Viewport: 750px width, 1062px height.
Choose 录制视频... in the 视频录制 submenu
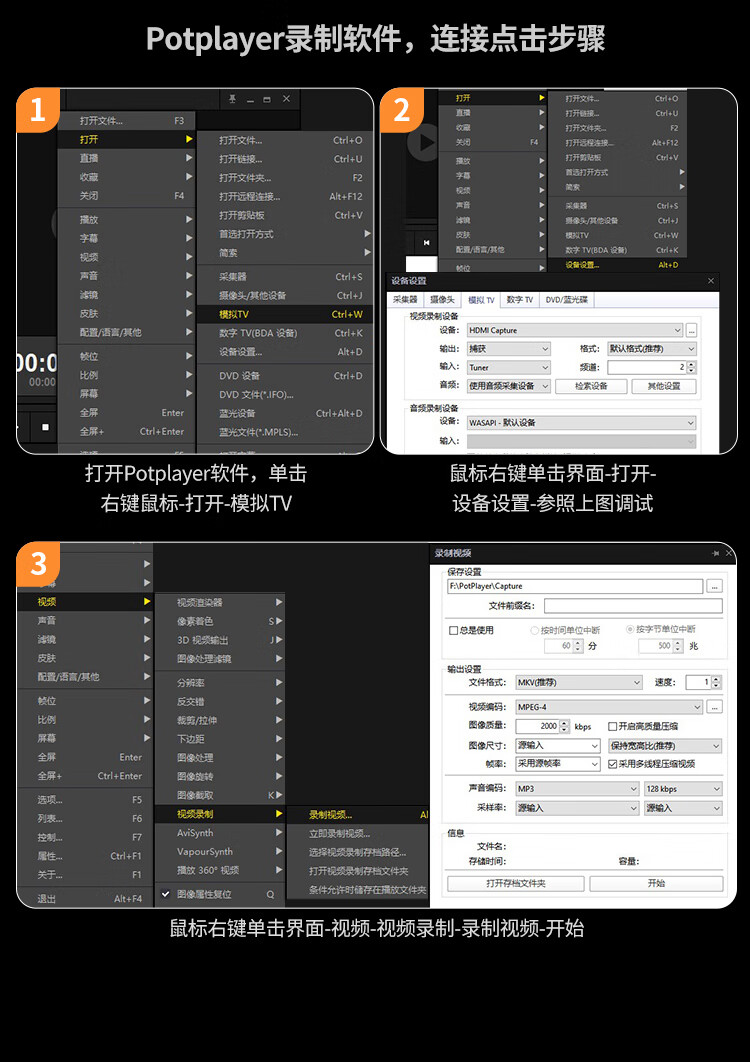click(x=358, y=815)
